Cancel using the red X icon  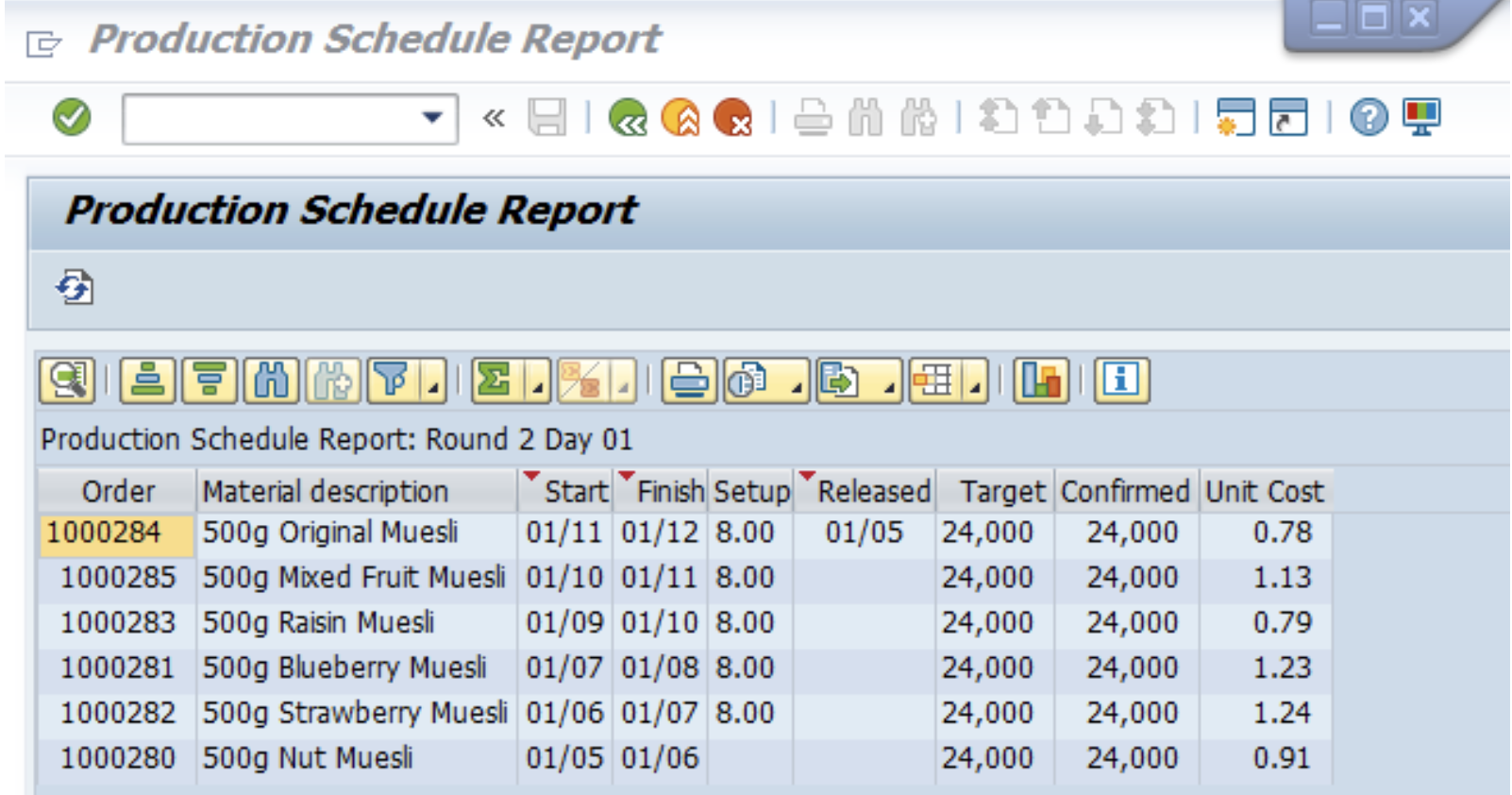click(732, 118)
